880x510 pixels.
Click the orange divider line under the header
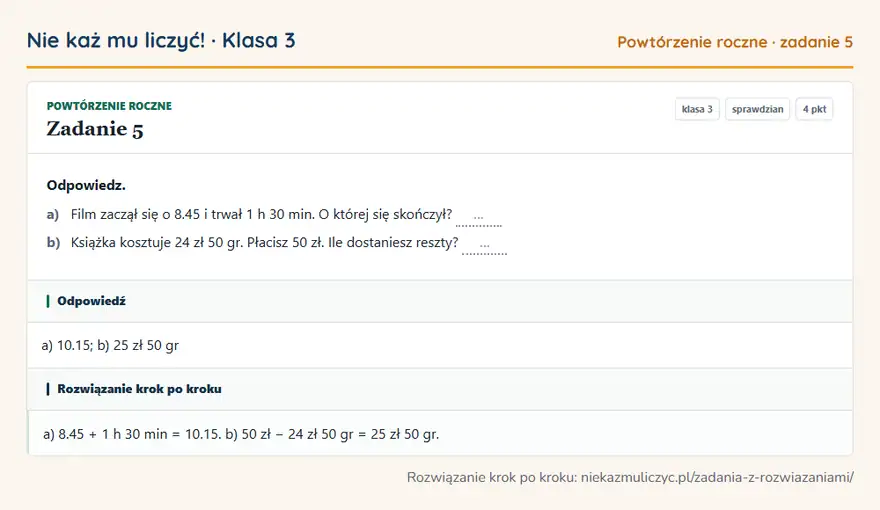coord(440,67)
